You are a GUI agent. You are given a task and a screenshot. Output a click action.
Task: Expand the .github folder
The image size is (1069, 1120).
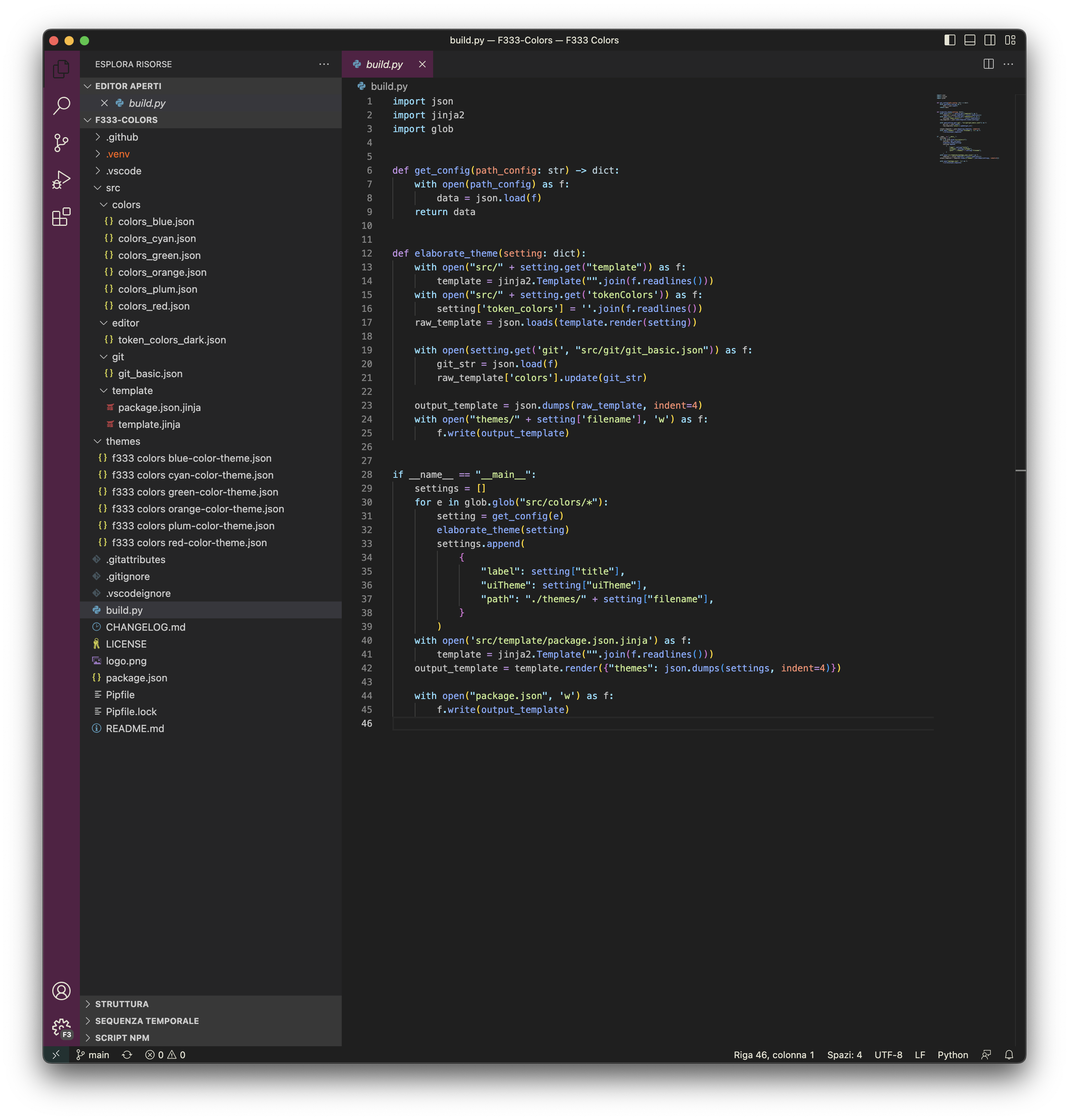click(122, 137)
